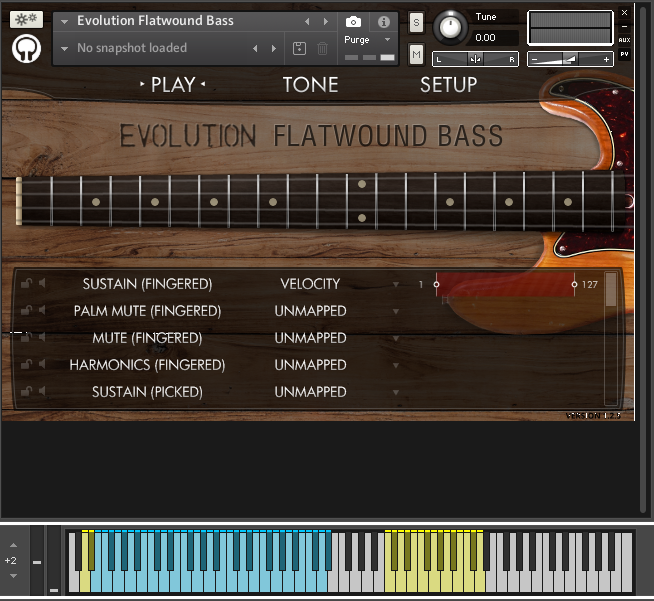The image size is (654, 601).
Task: Open the instrument name dropdown menu
Action: click(x=64, y=21)
